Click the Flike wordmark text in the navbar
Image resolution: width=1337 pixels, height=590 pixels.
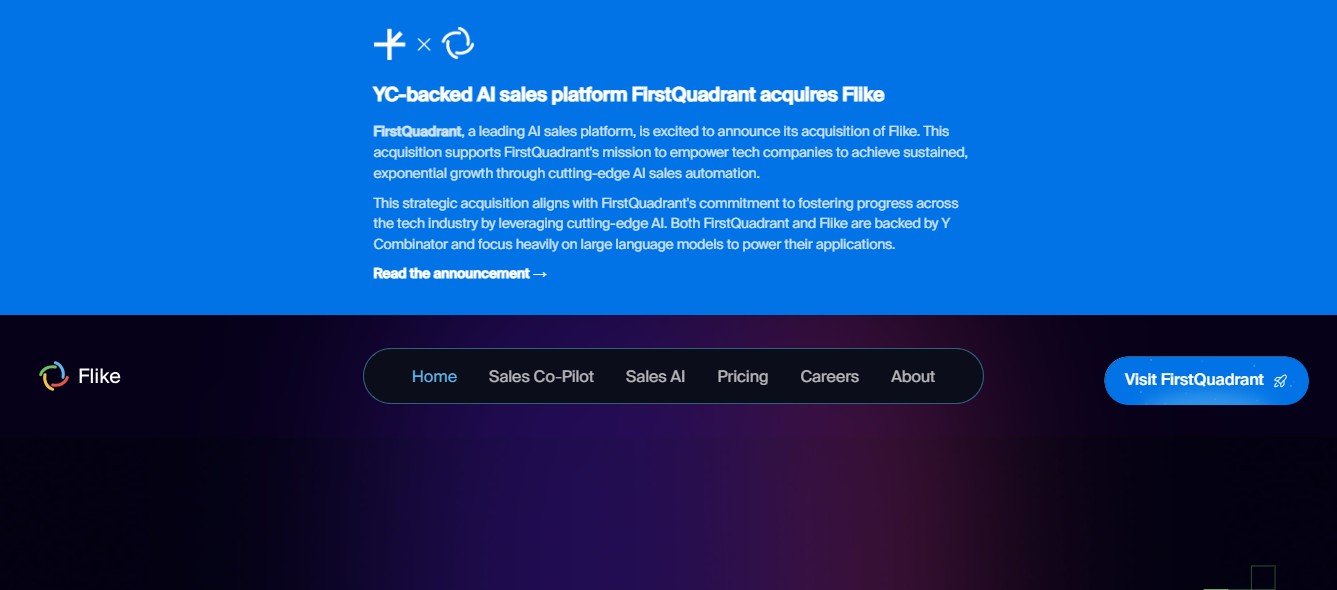coord(99,377)
